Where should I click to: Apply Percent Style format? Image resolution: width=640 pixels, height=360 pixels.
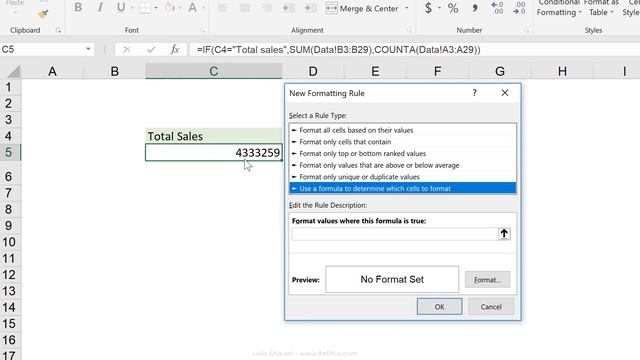tap(453, 8)
